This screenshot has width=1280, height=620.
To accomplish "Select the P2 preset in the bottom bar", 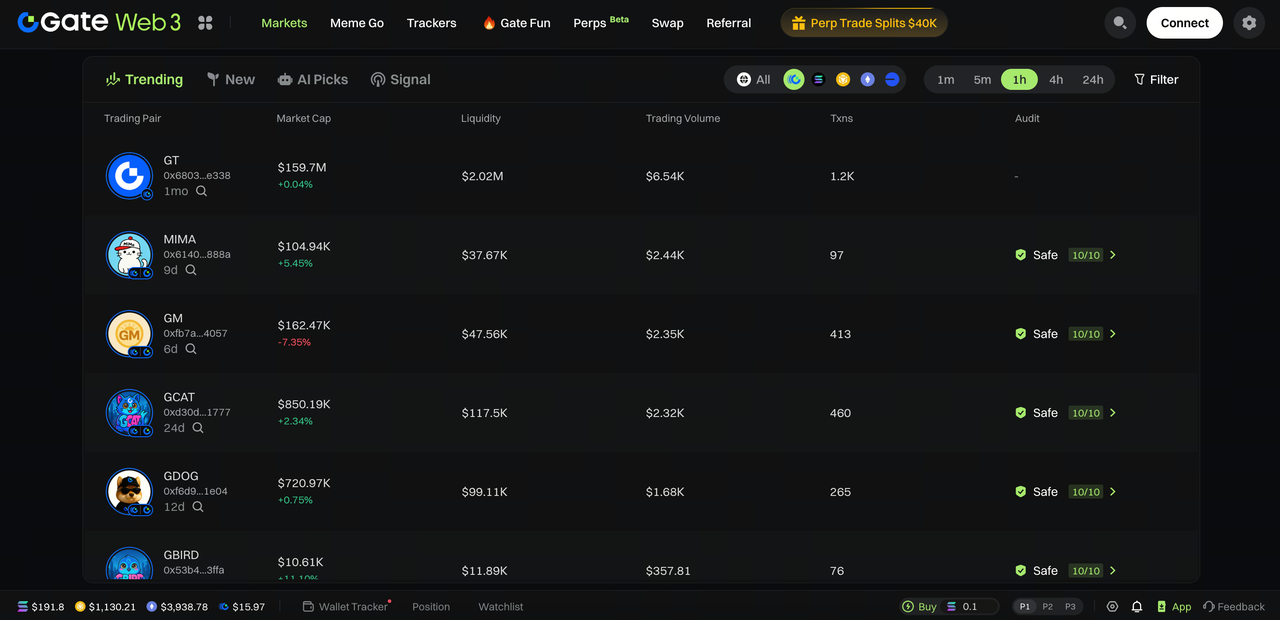I will pyautogui.click(x=1047, y=606).
